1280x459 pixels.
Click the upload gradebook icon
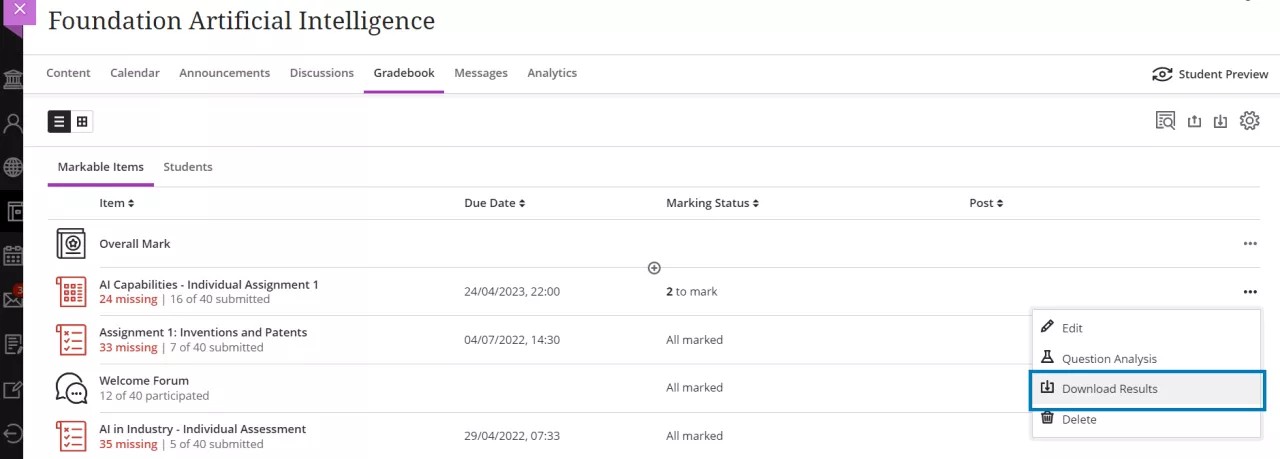1194,122
